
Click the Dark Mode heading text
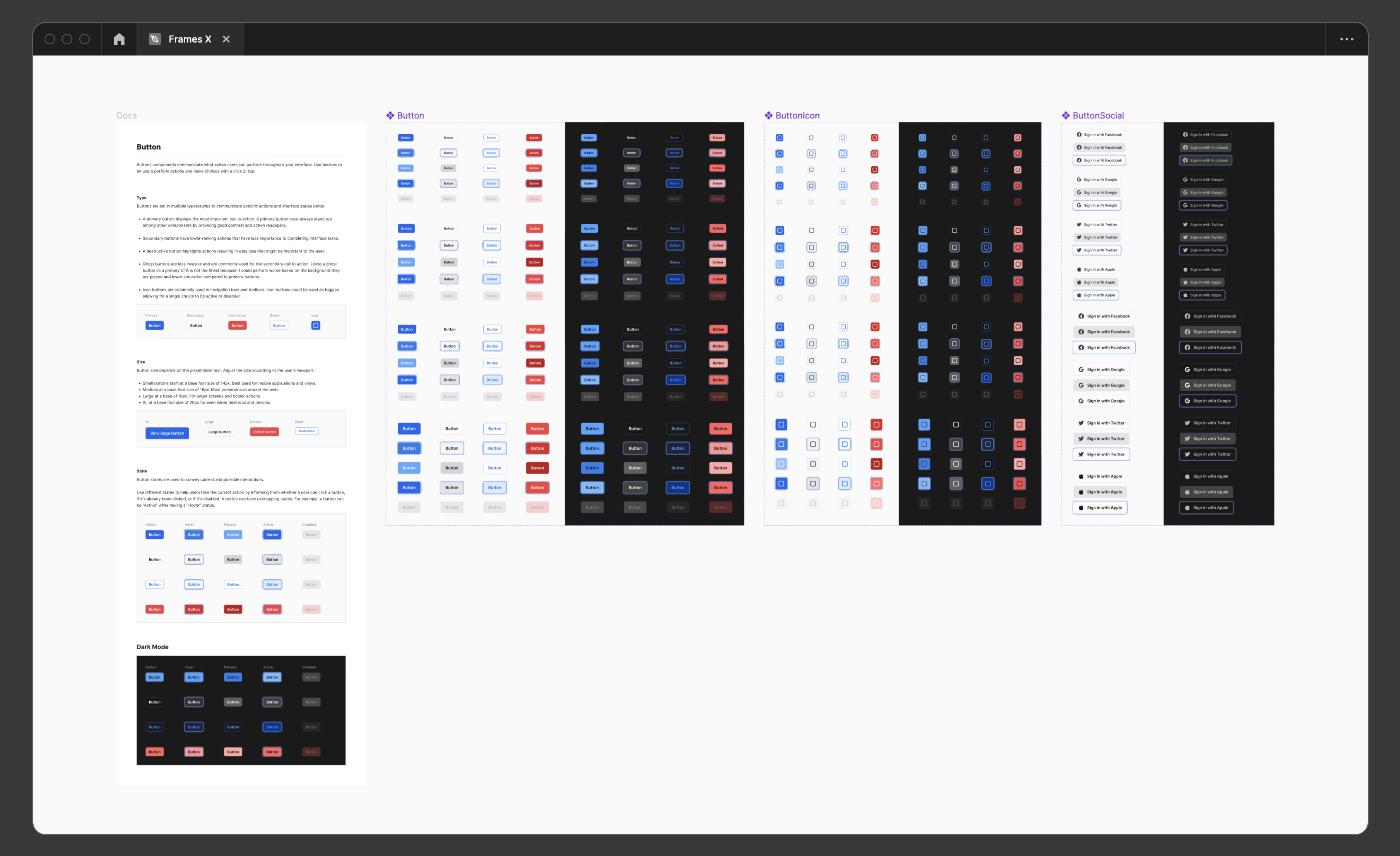coord(152,647)
